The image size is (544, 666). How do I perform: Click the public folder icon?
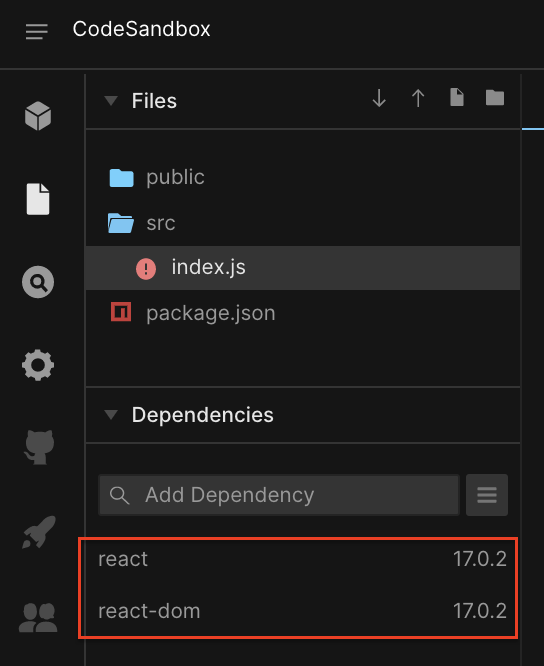pos(121,178)
